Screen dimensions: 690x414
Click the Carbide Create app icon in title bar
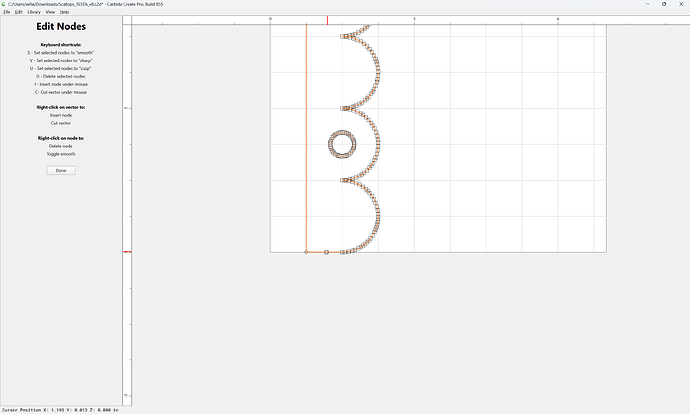(x=4, y=4)
